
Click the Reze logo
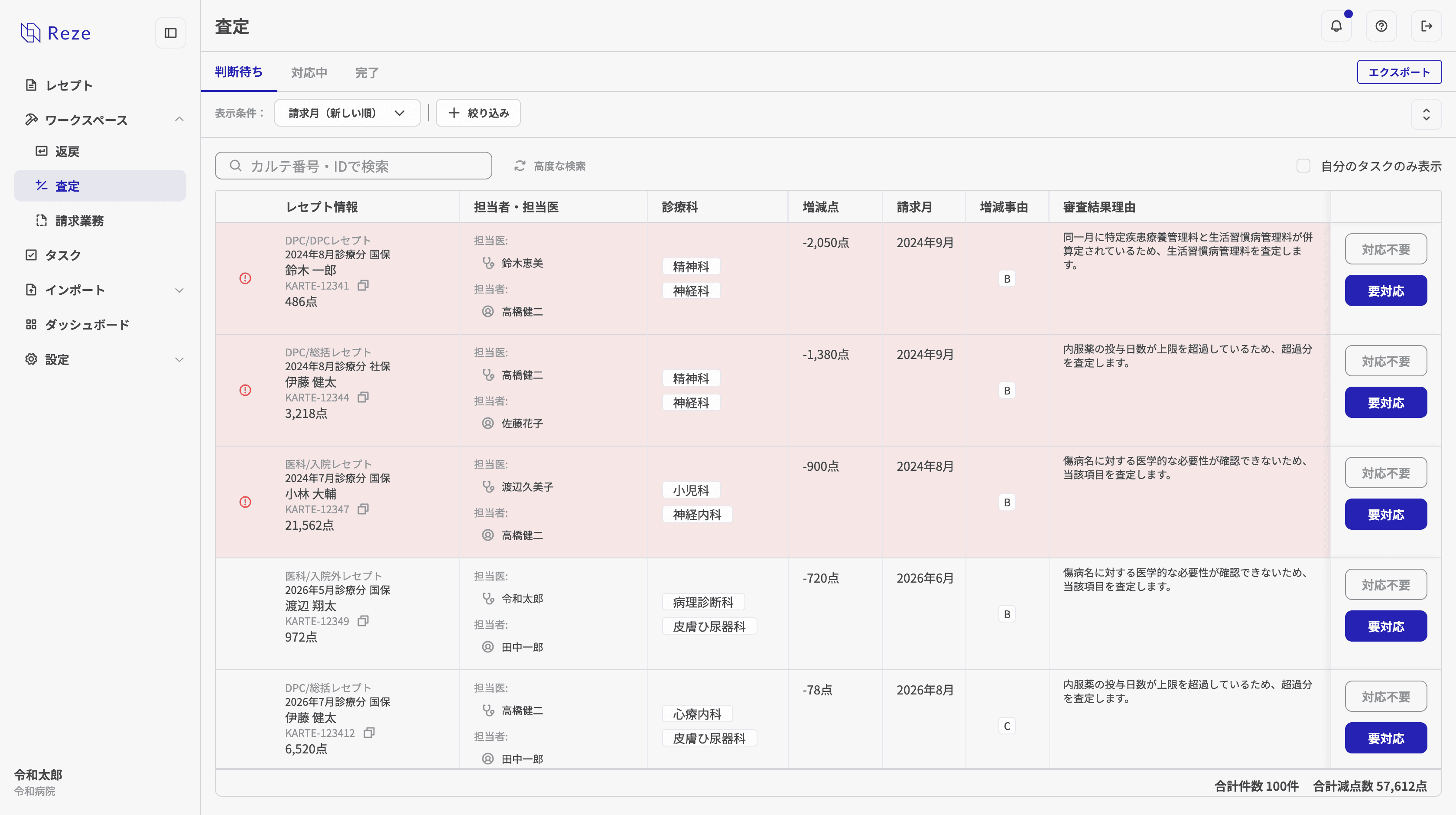coord(55,33)
